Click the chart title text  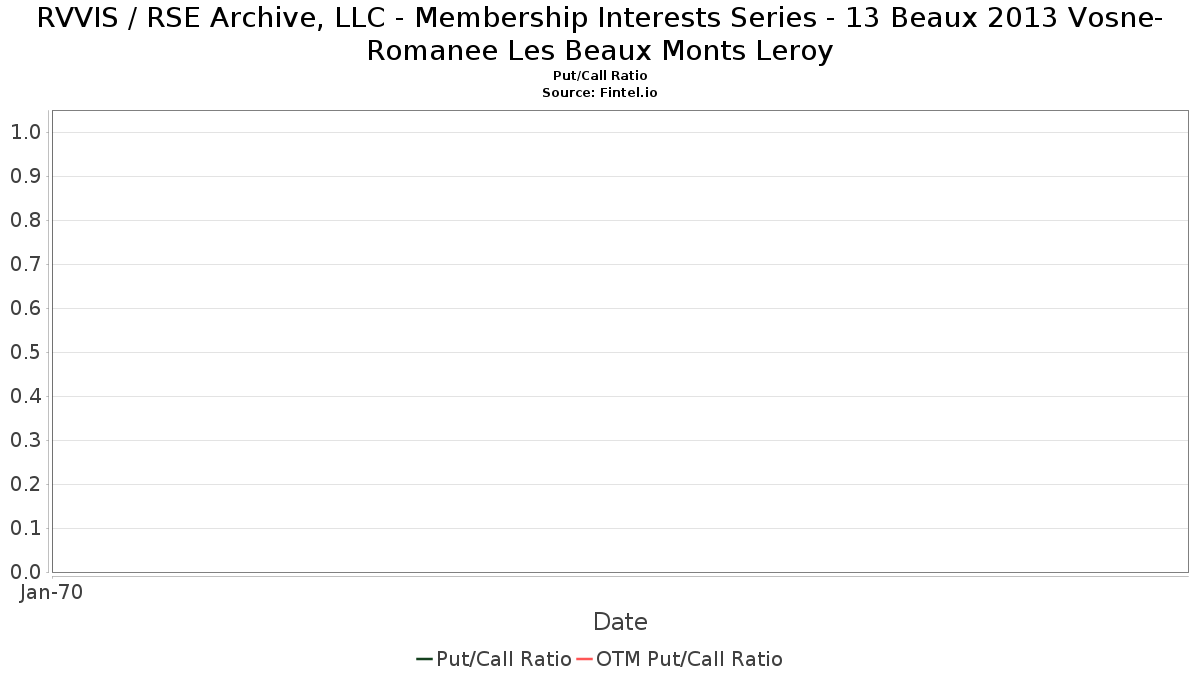tap(600, 33)
